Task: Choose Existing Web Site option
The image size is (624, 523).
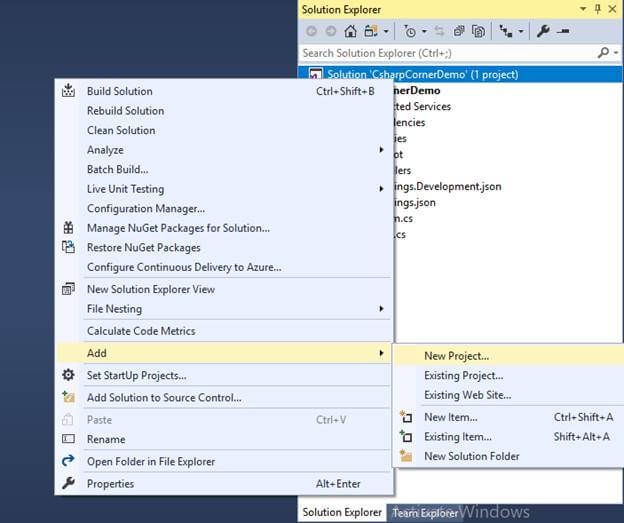Action: [509, 395]
